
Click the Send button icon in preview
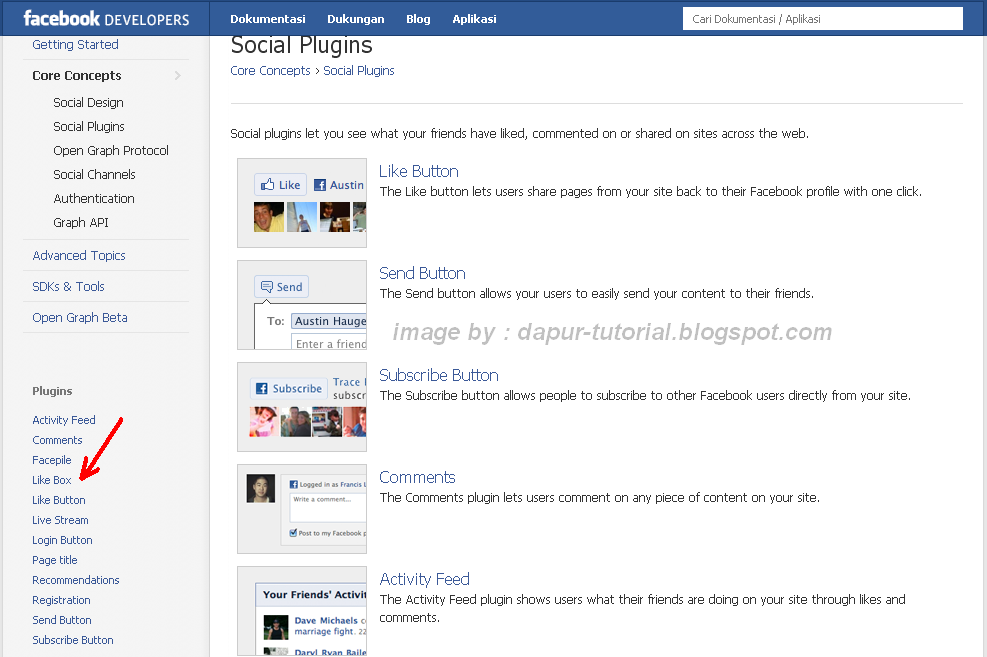[x=281, y=287]
